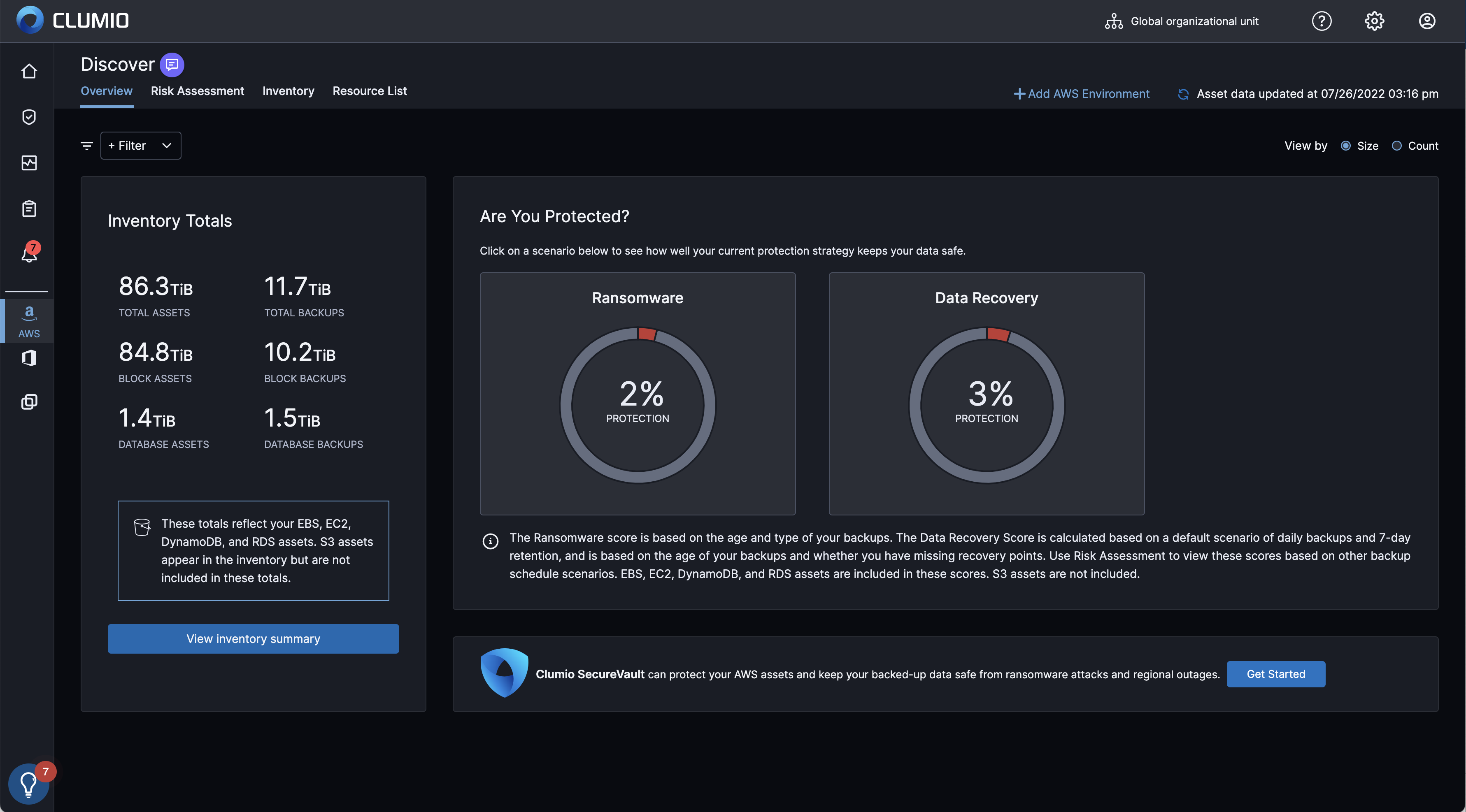This screenshot has width=1466, height=812.
Task: Click the Get Started button
Action: click(1276, 674)
